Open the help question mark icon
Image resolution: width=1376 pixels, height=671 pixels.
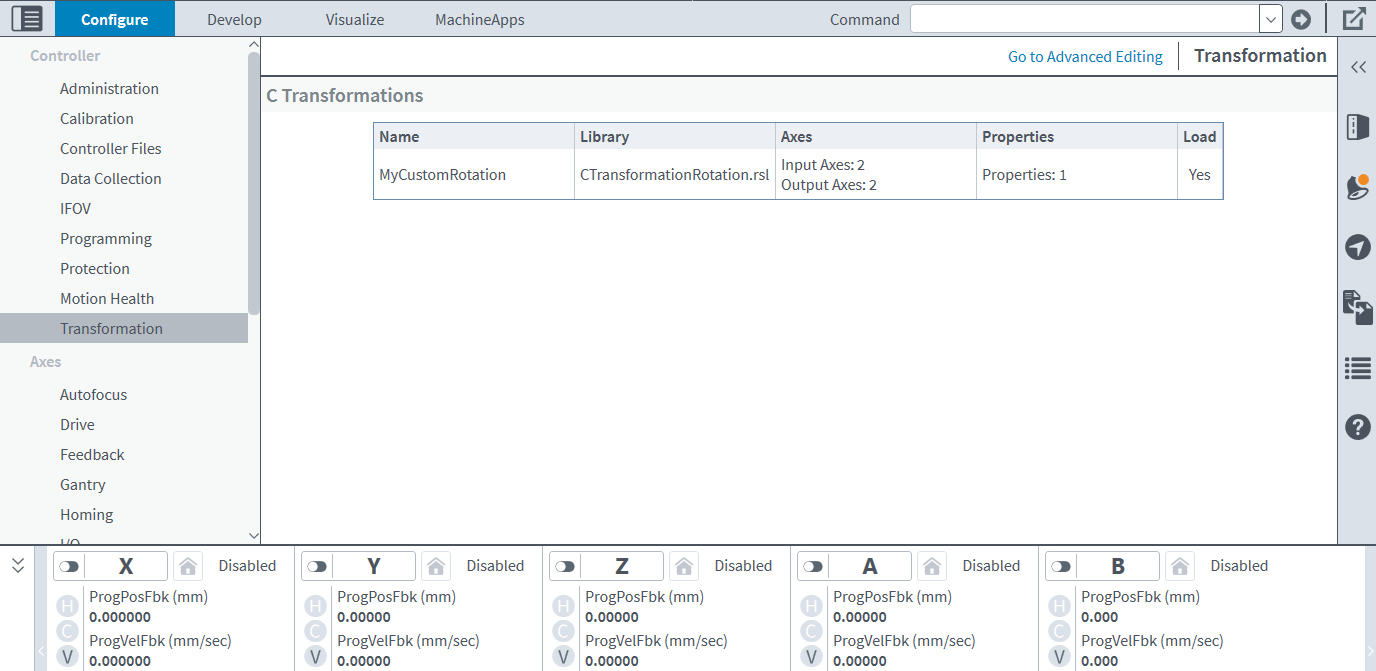pyautogui.click(x=1357, y=427)
